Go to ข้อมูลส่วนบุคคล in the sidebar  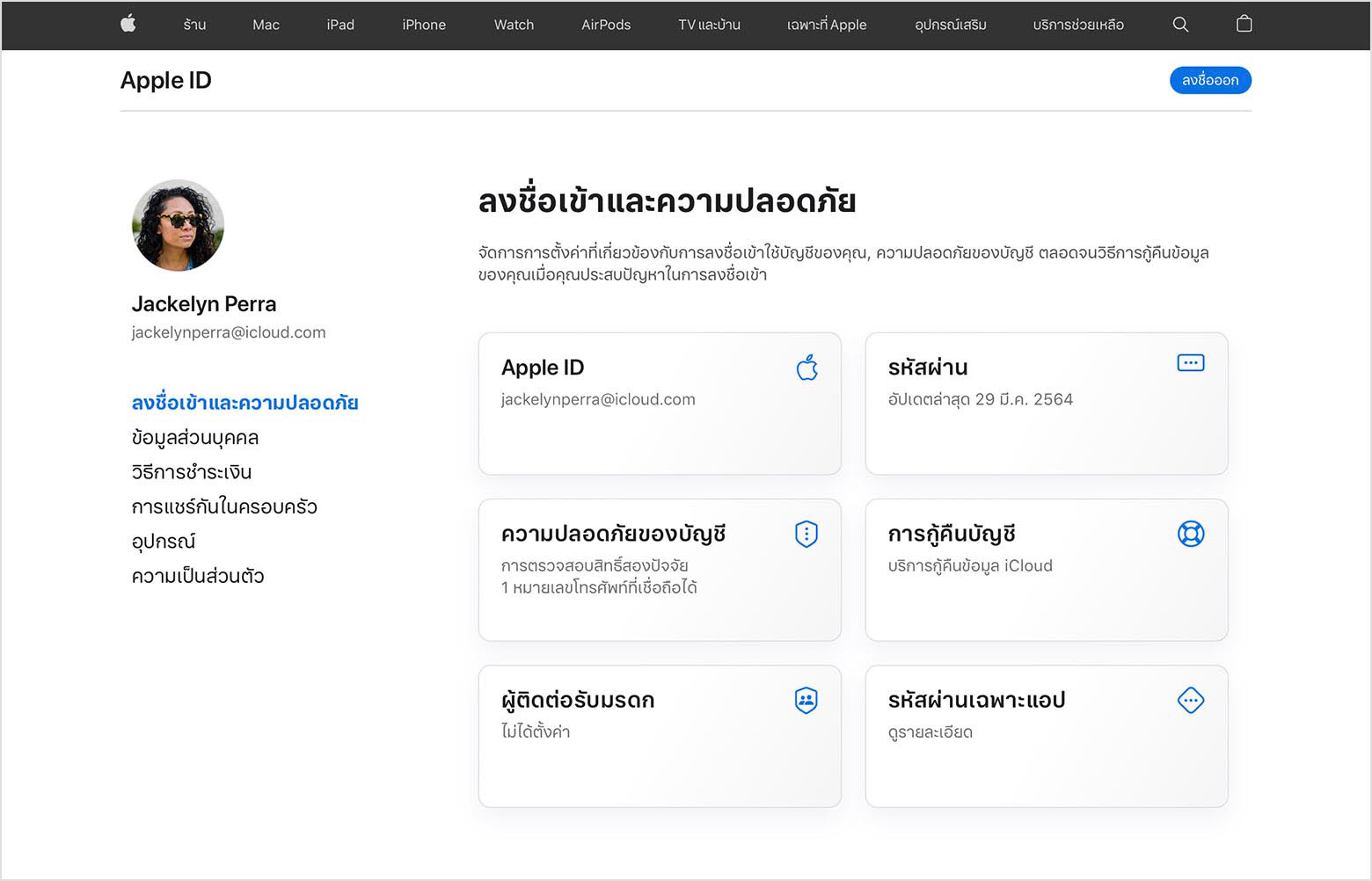195,438
